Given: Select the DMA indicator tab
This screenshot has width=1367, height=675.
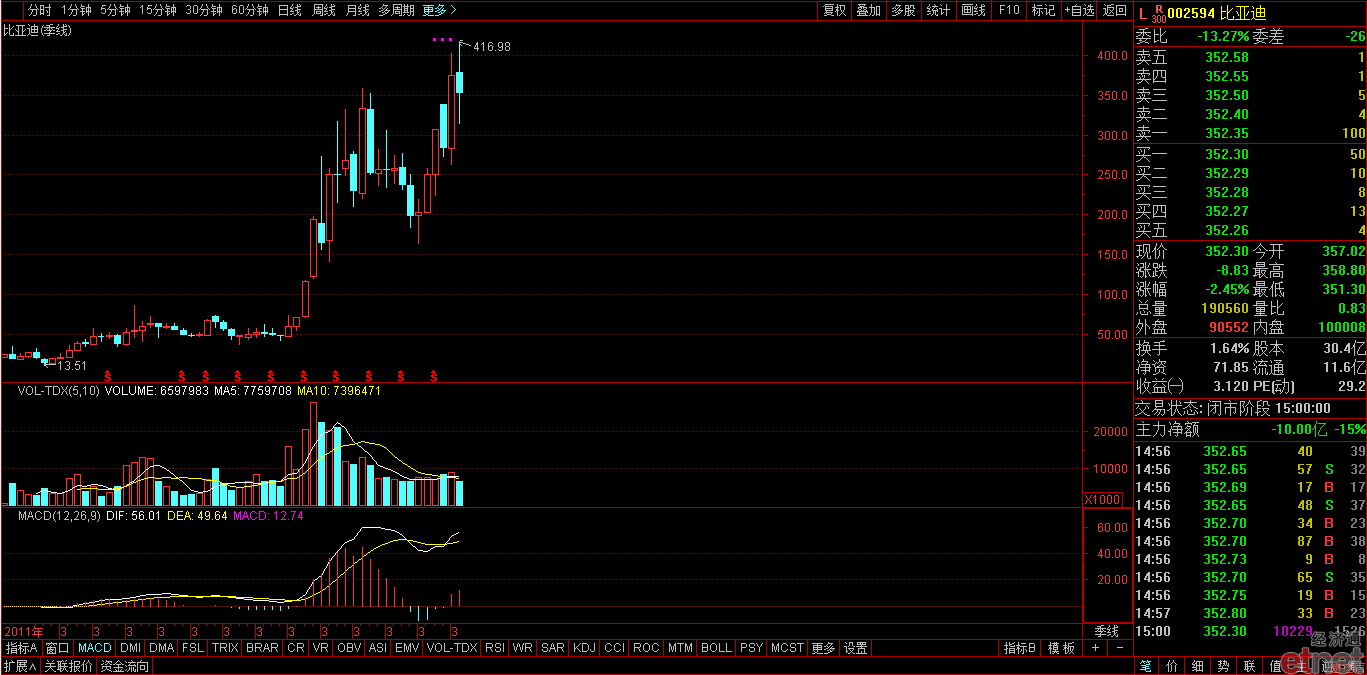Looking at the screenshot, I should click(161, 648).
